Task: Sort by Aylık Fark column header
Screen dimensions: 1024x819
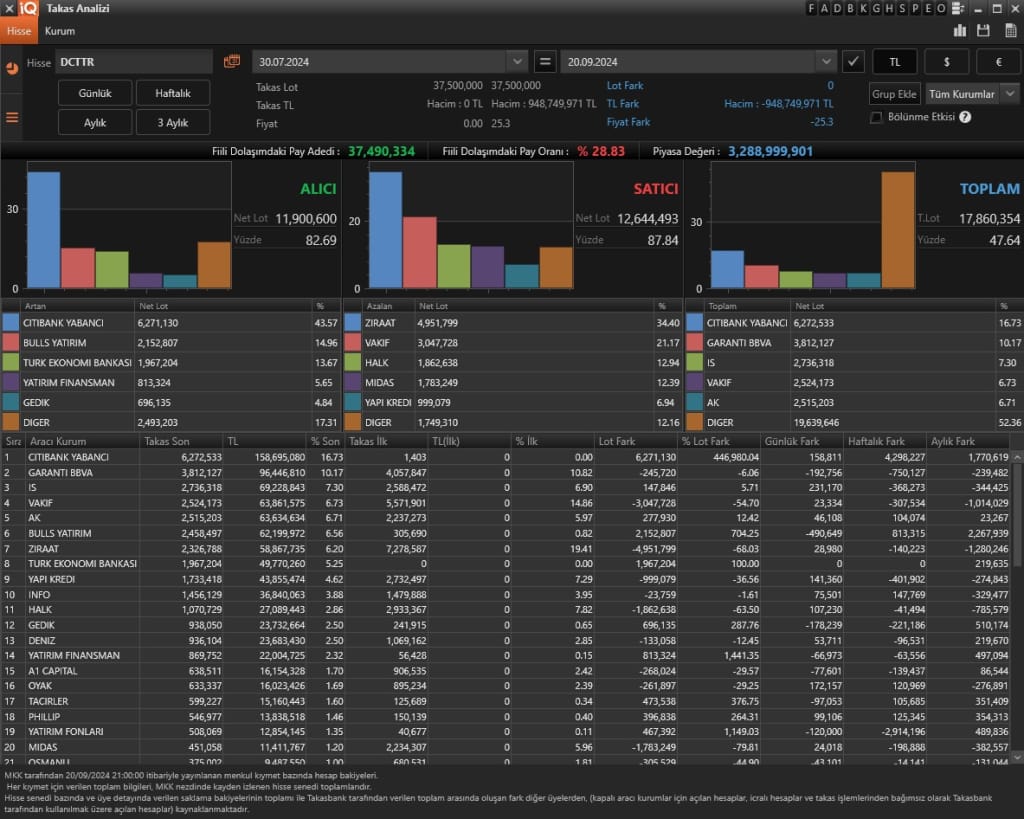Action: pos(968,442)
